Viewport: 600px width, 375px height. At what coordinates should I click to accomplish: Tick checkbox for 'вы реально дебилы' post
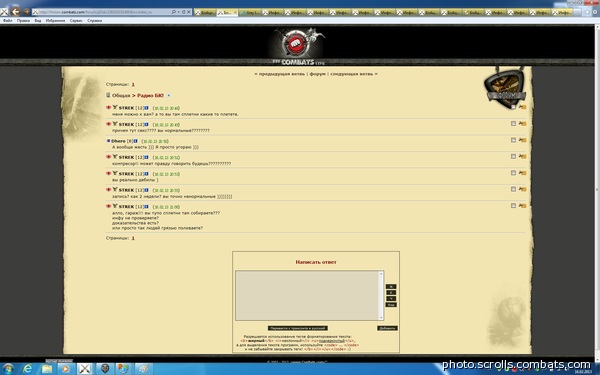coord(514,173)
